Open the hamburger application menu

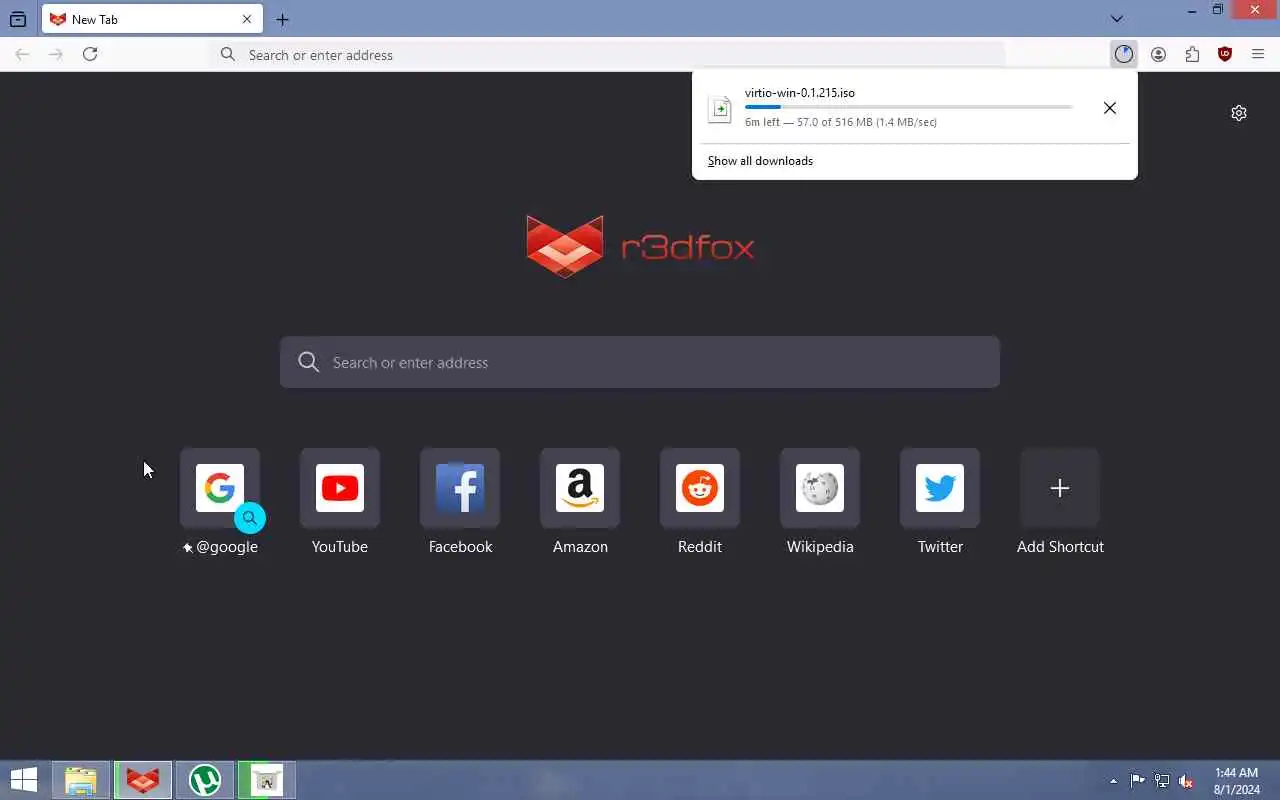[x=1258, y=54]
